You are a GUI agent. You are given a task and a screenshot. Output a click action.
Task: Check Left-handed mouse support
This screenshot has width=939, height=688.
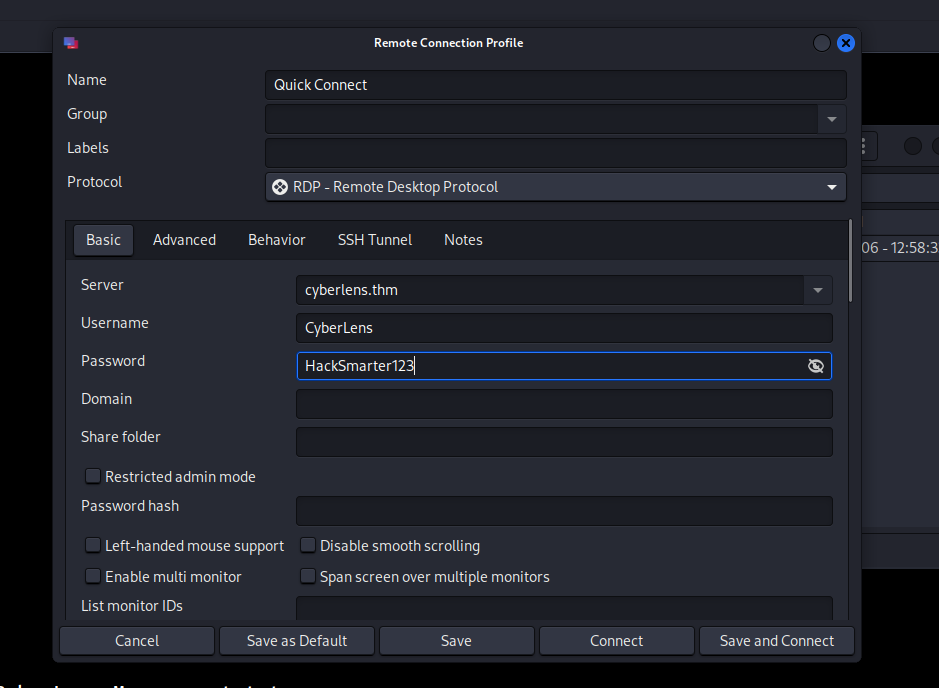93,546
